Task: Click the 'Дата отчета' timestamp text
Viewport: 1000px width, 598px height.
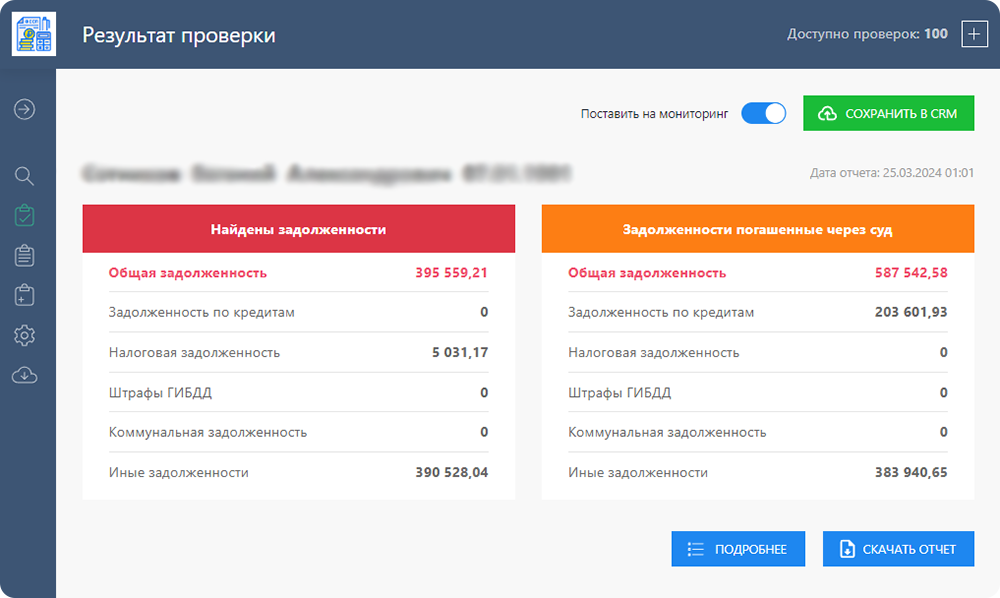Action: [892, 173]
